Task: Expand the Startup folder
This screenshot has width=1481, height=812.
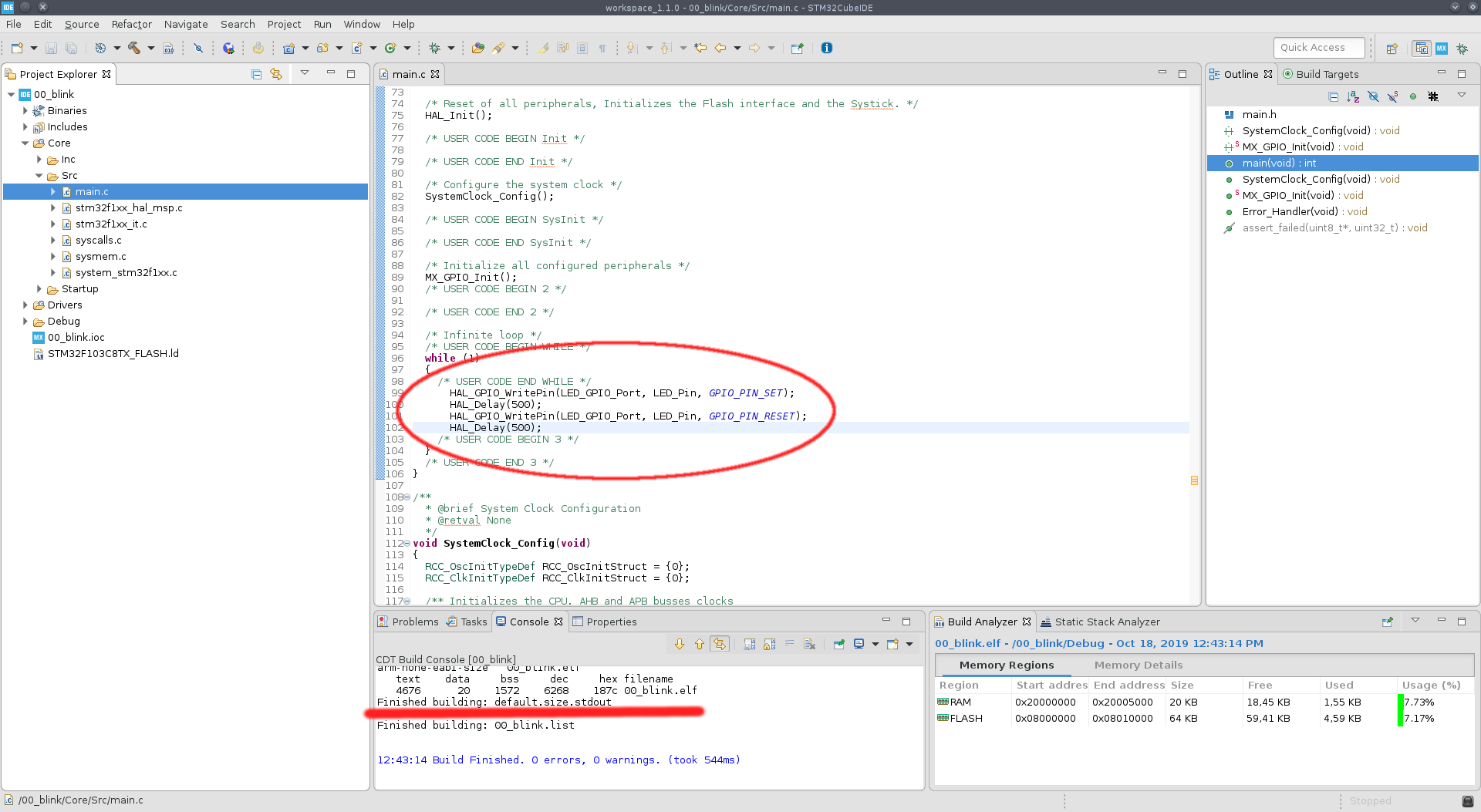Action: [39, 288]
